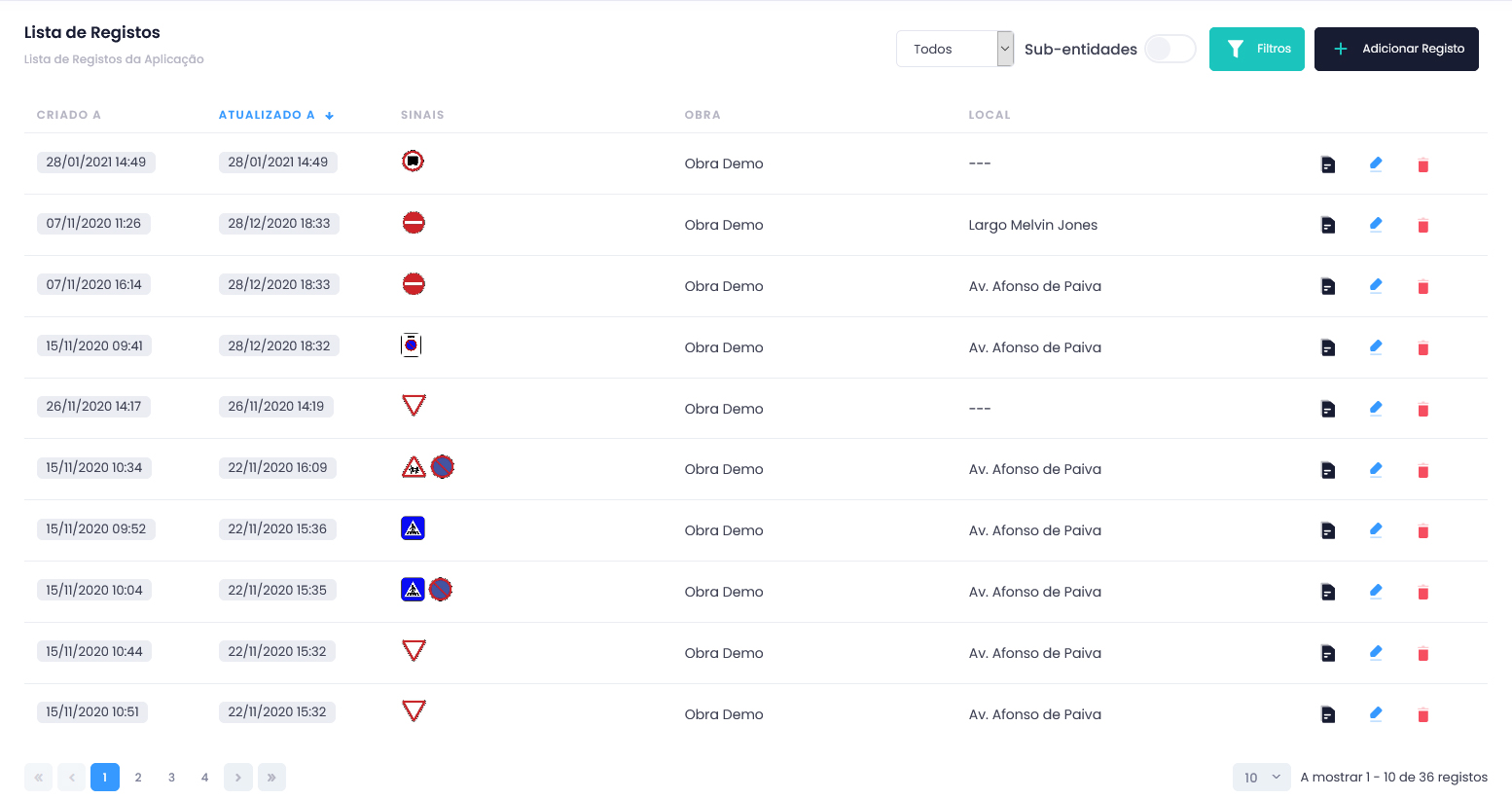Viewport: 1512px width, 799px height.
Task: Delete record created 15/11/2020 09:41
Action: point(1422,348)
